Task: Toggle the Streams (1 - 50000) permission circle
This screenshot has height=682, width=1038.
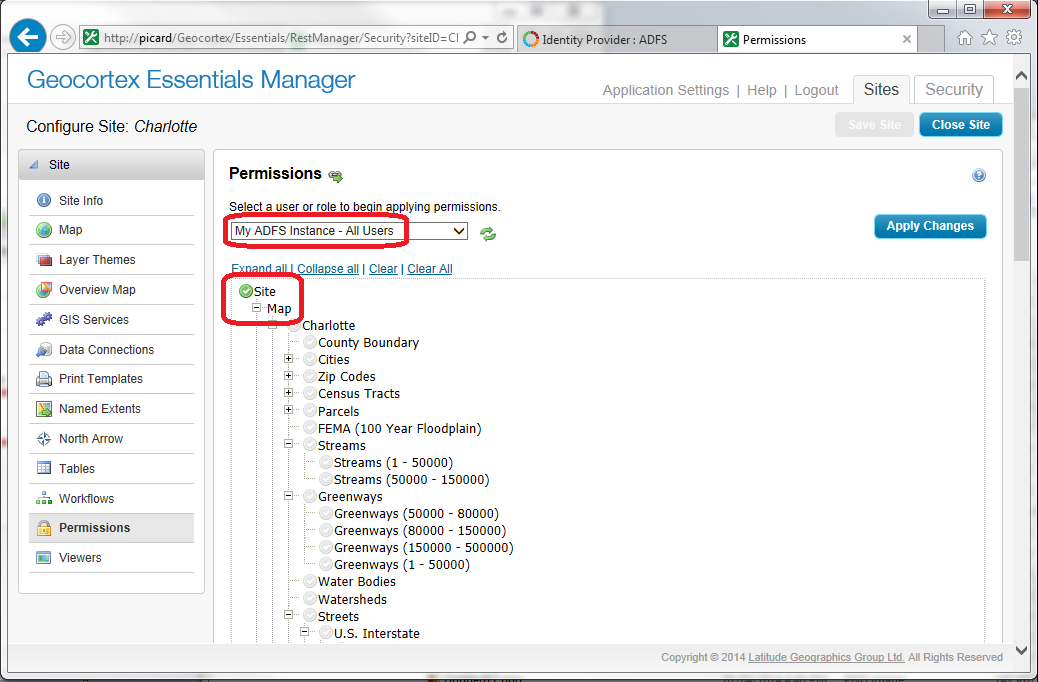Action: [x=326, y=462]
